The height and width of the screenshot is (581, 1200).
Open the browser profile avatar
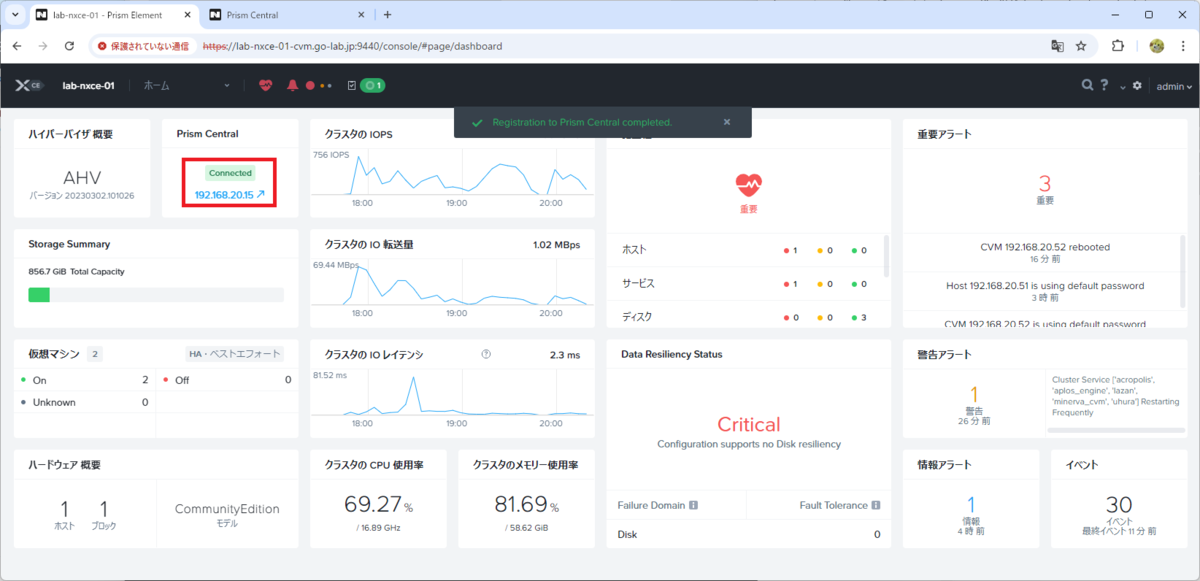[x=1157, y=46]
